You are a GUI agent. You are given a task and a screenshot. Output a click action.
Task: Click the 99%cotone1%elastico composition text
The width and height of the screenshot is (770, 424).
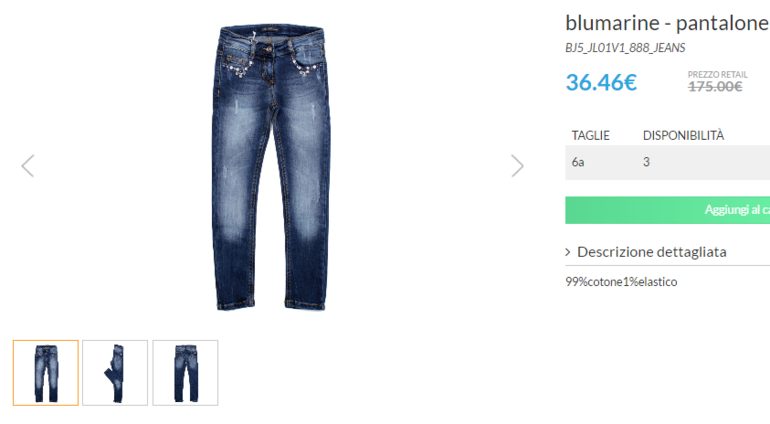coord(621,282)
